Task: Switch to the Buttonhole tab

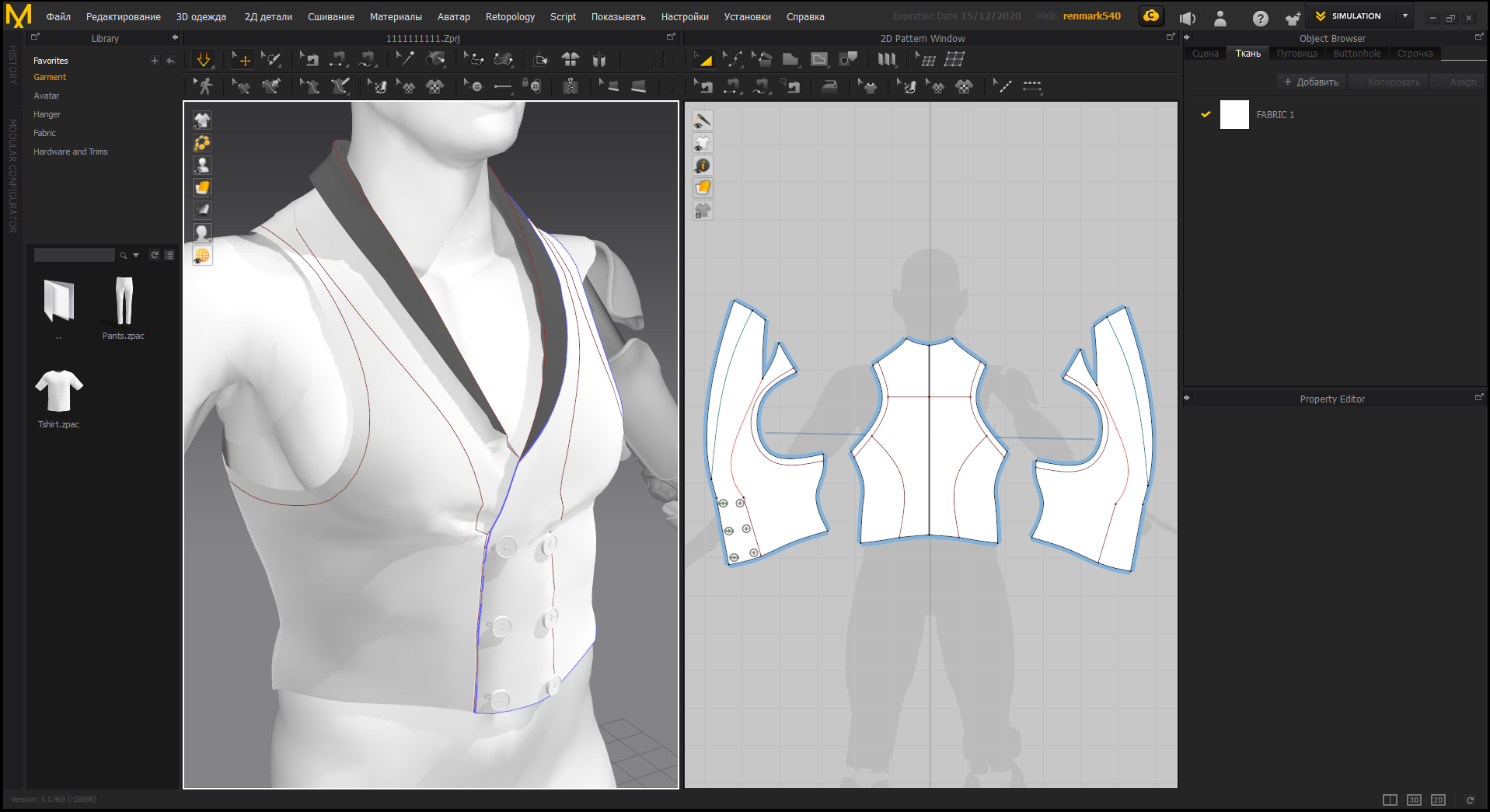Action: [1357, 53]
